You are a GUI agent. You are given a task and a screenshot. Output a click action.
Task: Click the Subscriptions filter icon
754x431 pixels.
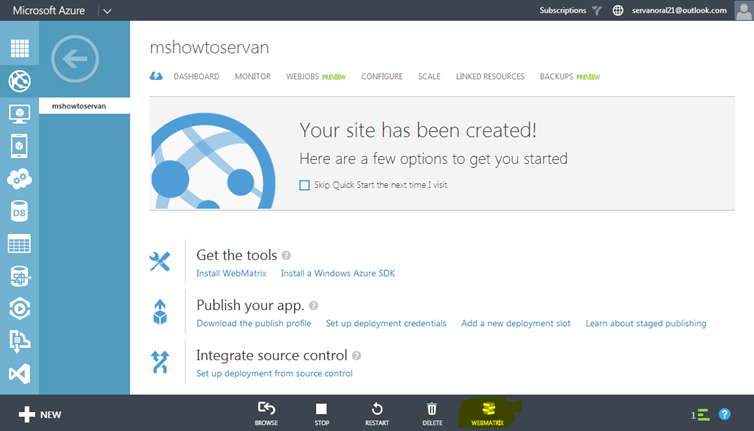pos(597,10)
